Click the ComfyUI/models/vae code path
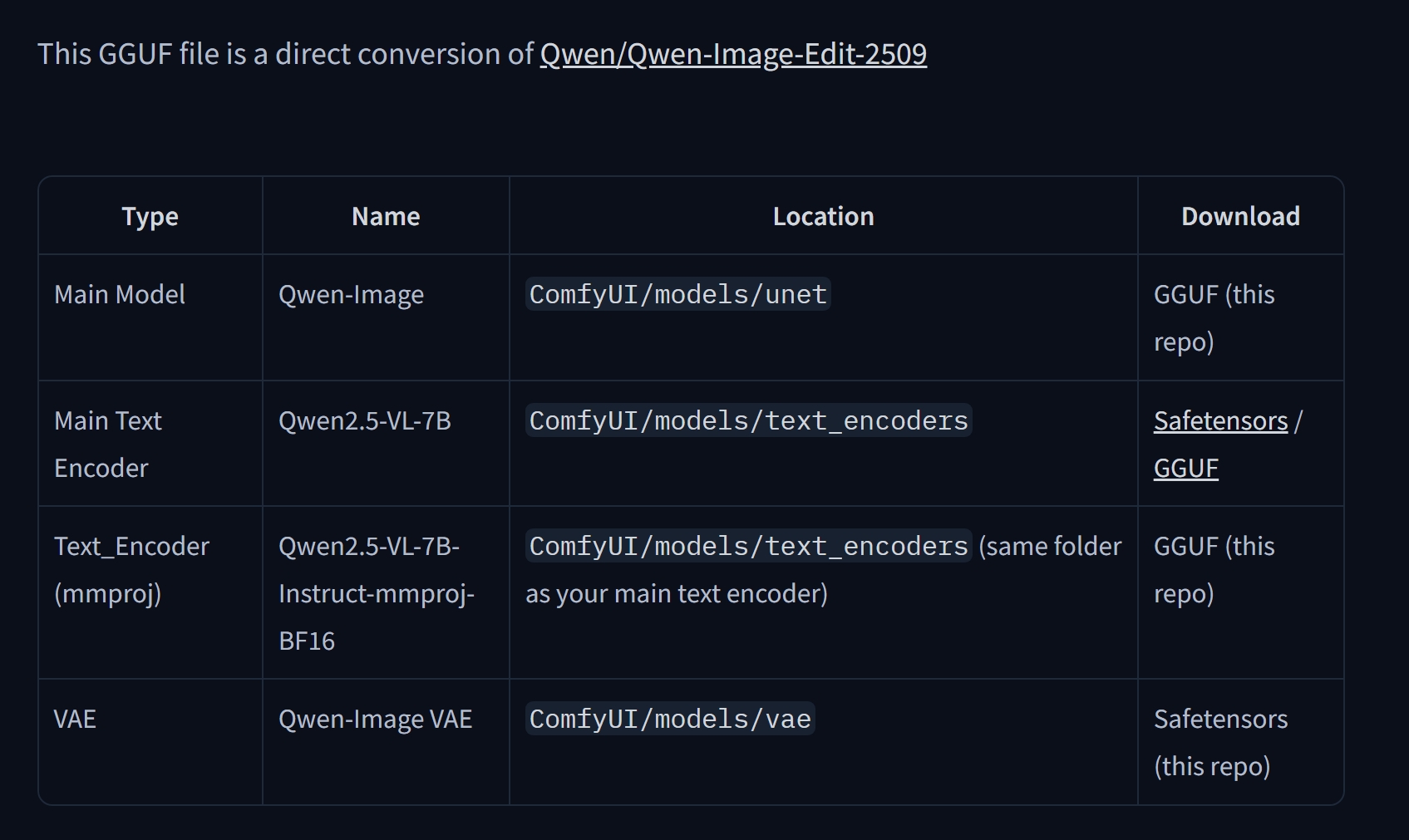Screen dimensions: 1409x840 (x=670, y=720)
